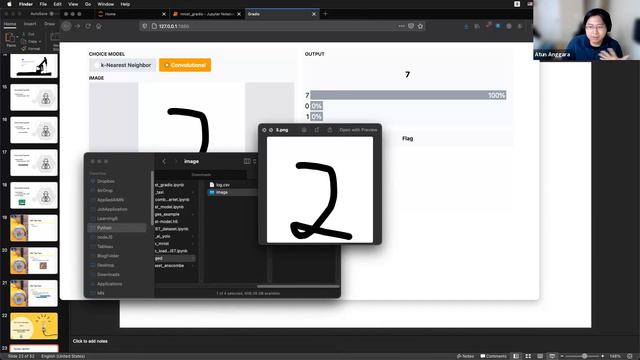
Task: Click the fit slide to window icon
Action: coord(629,356)
